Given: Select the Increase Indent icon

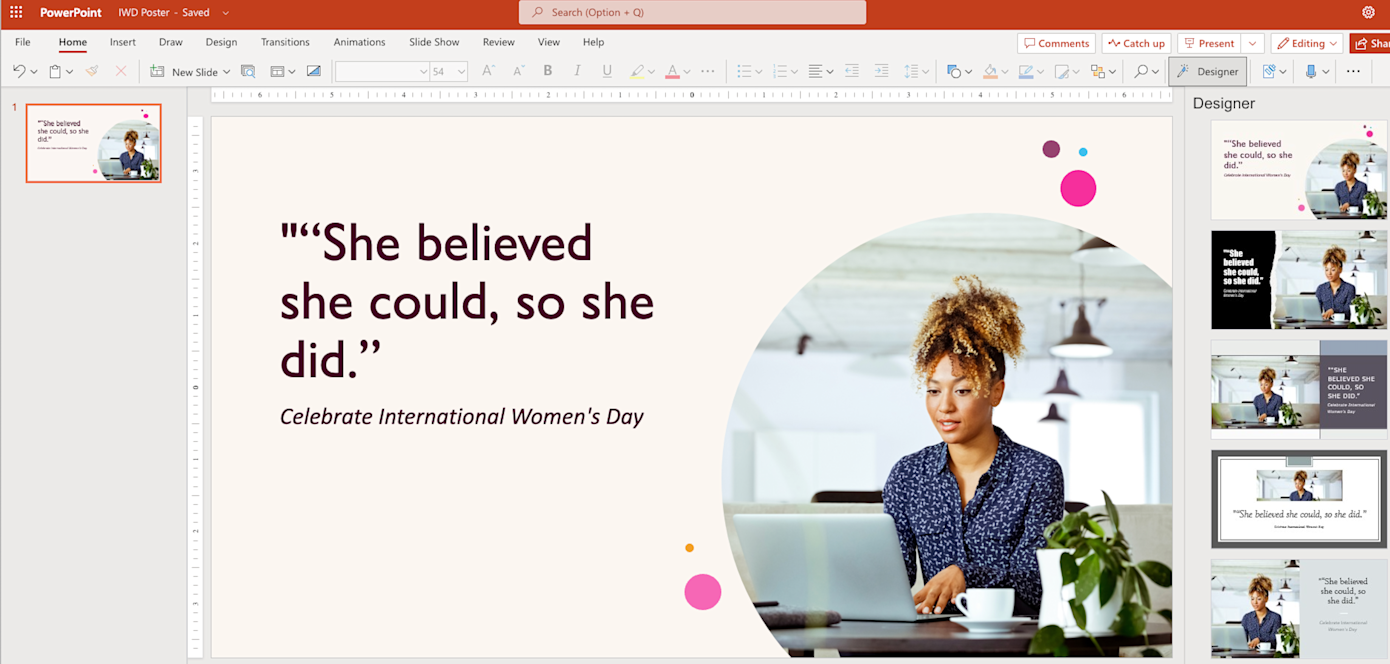Looking at the screenshot, I should (881, 71).
